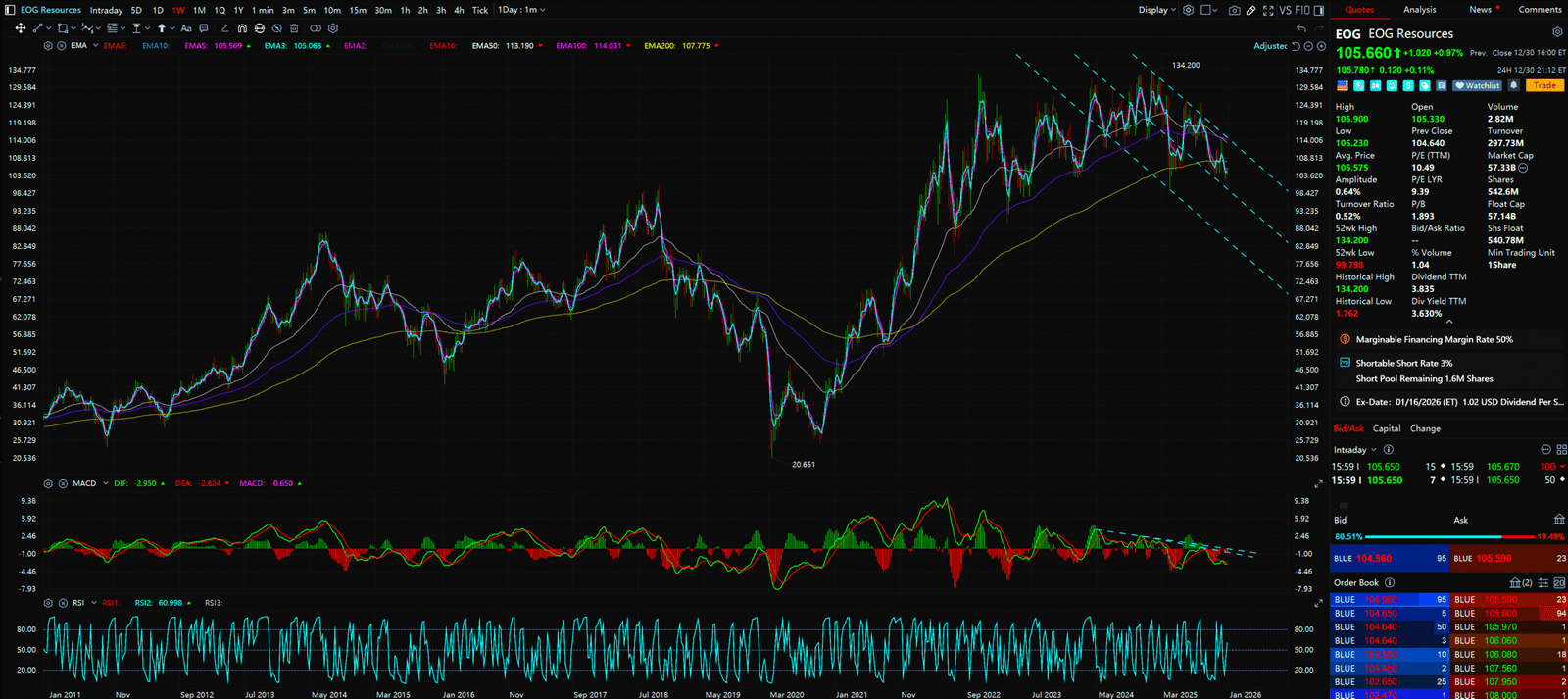Screen dimensions: 1568x699
Task: Click the delete drawings trash icon
Action: (293, 28)
